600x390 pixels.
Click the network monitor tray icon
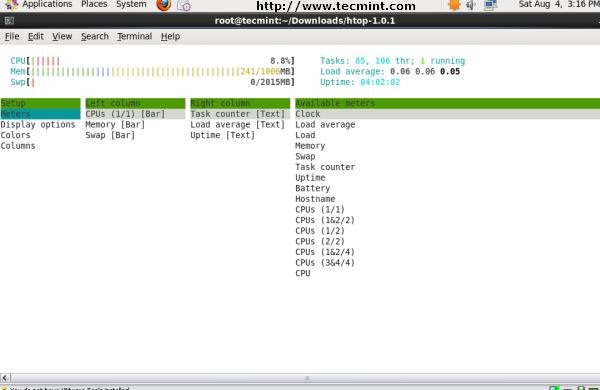(490, 5)
